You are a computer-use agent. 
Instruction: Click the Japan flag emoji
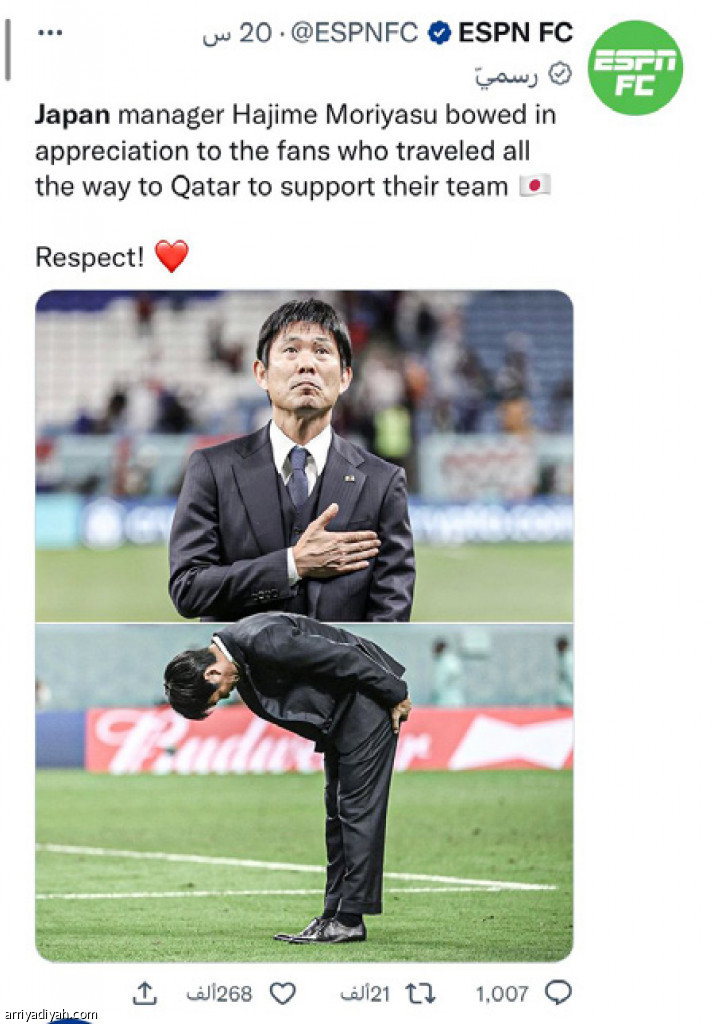[x=535, y=187]
